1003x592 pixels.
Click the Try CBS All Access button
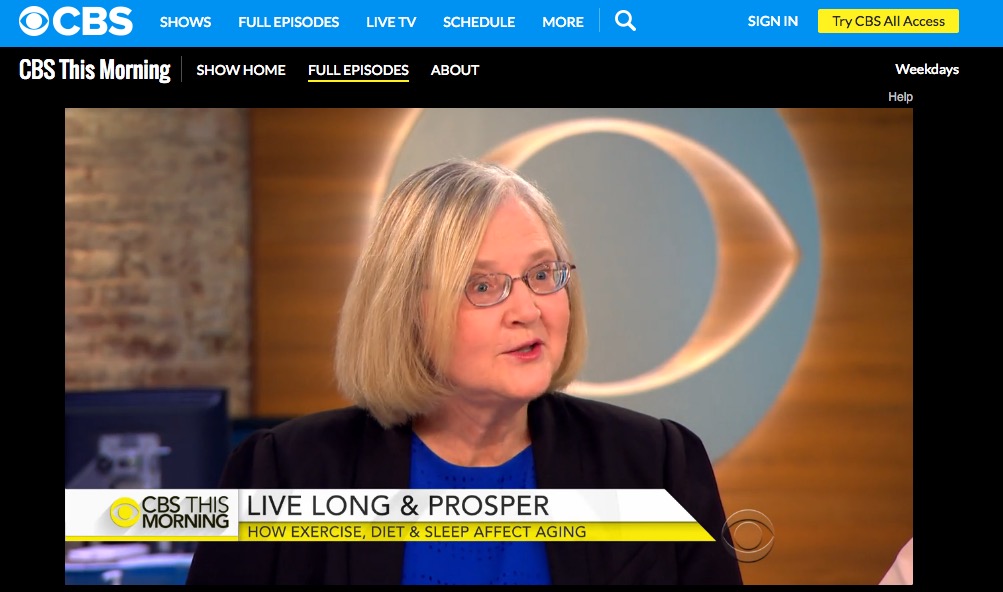[888, 21]
